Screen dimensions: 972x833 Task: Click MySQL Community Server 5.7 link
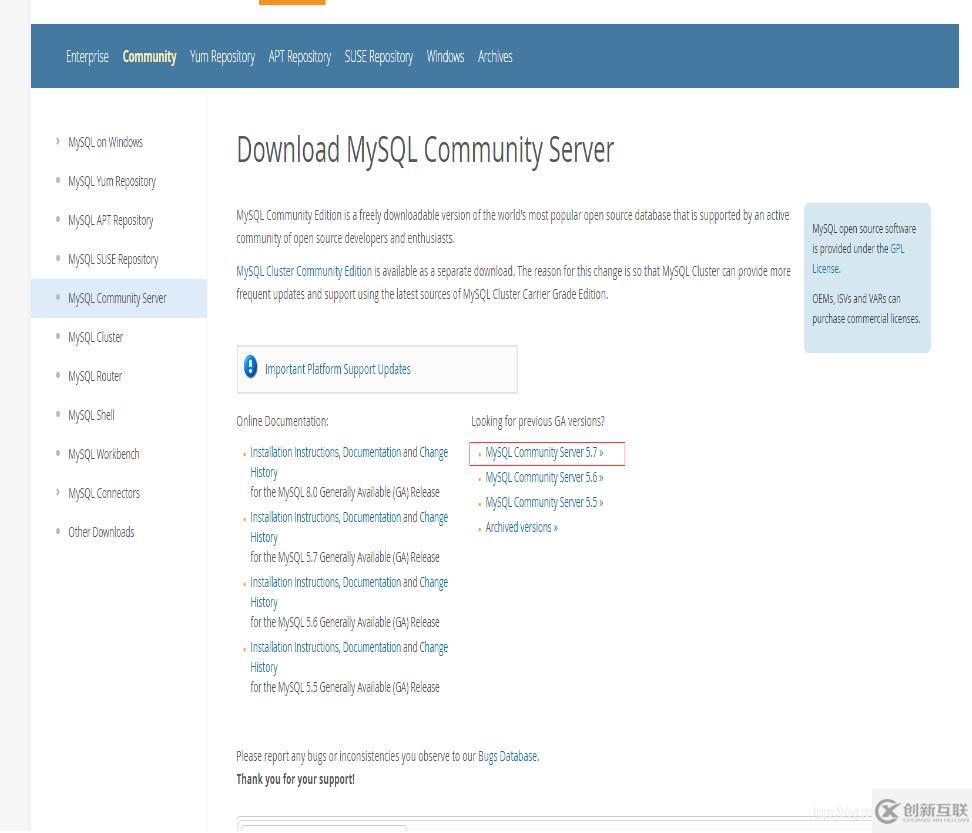pos(544,453)
